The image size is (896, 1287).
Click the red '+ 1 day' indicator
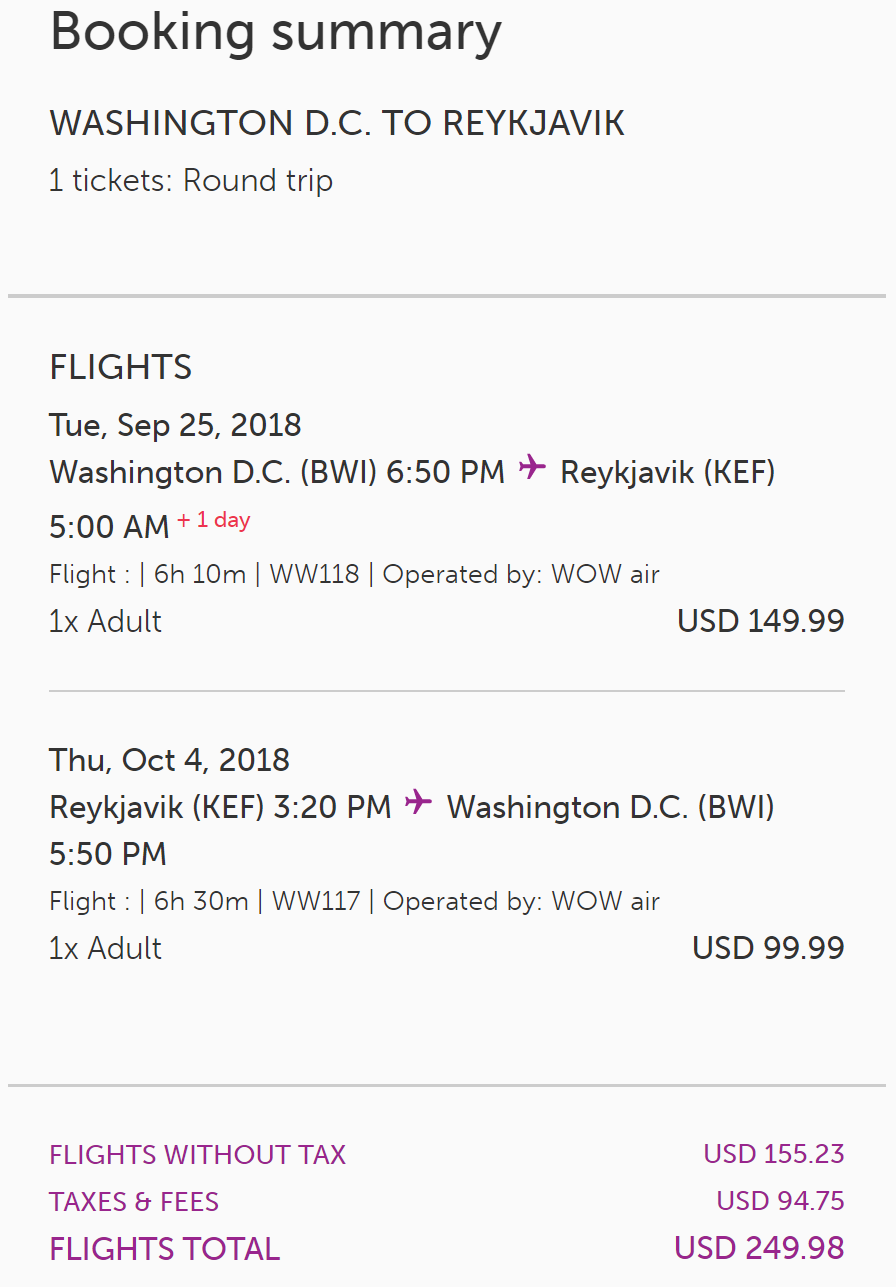214,520
